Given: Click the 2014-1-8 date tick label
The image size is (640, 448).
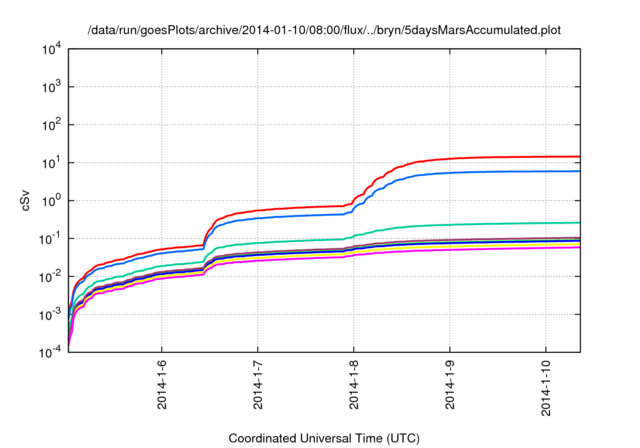Looking at the screenshot, I should coord(354,384).
